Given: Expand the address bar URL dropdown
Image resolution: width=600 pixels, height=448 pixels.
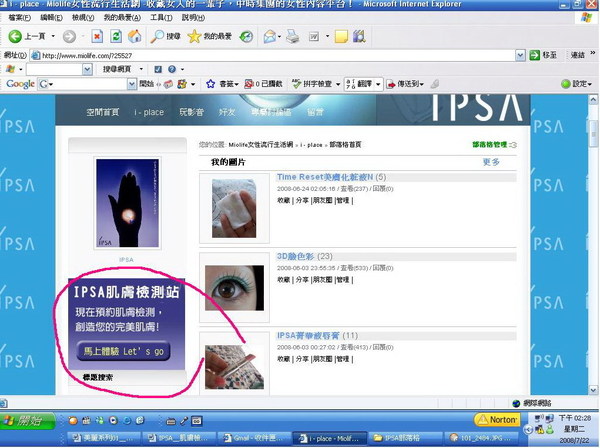Looking at the screenshot, I should (520, 55).
